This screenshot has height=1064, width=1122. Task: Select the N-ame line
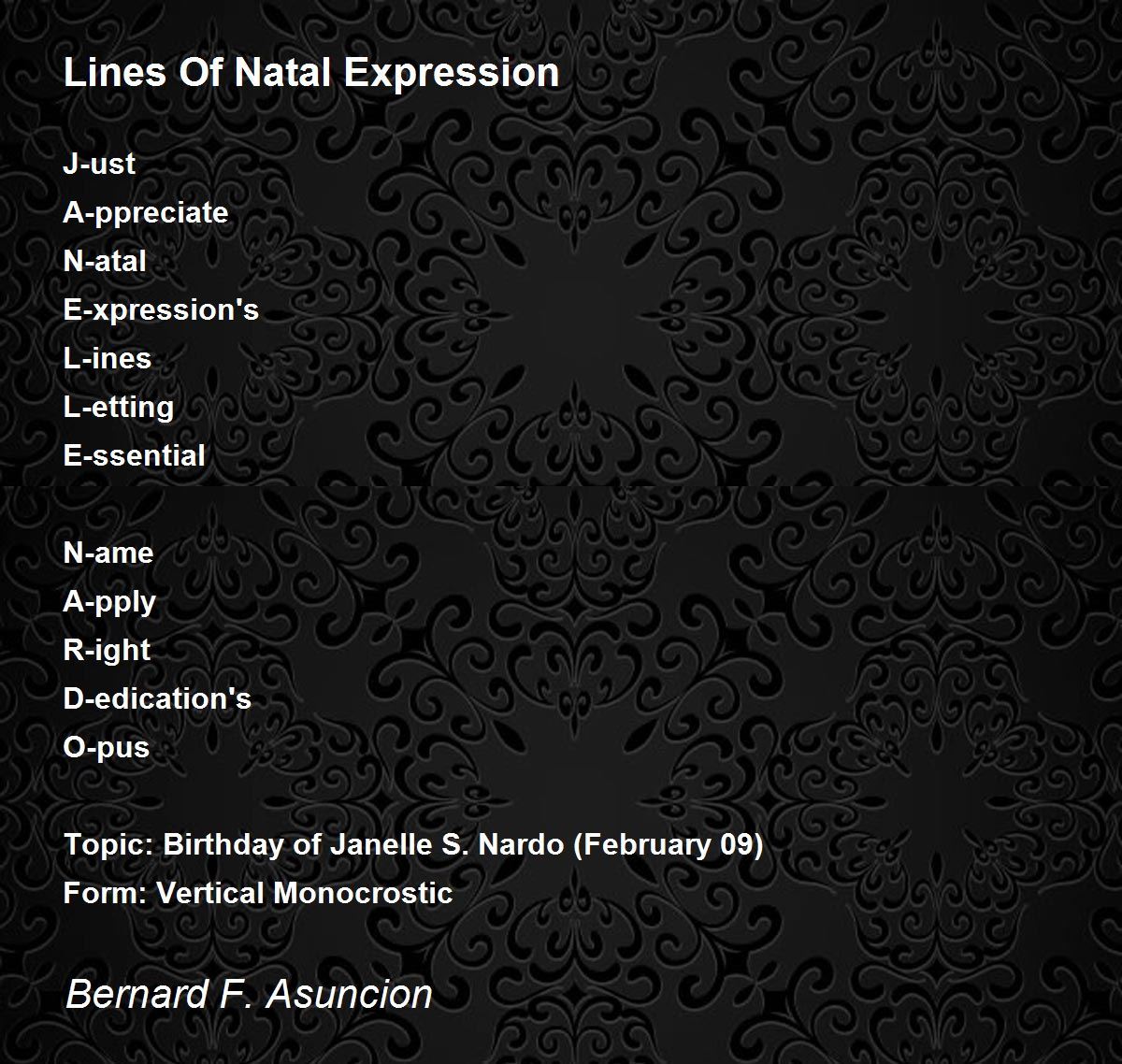point(108,553)
